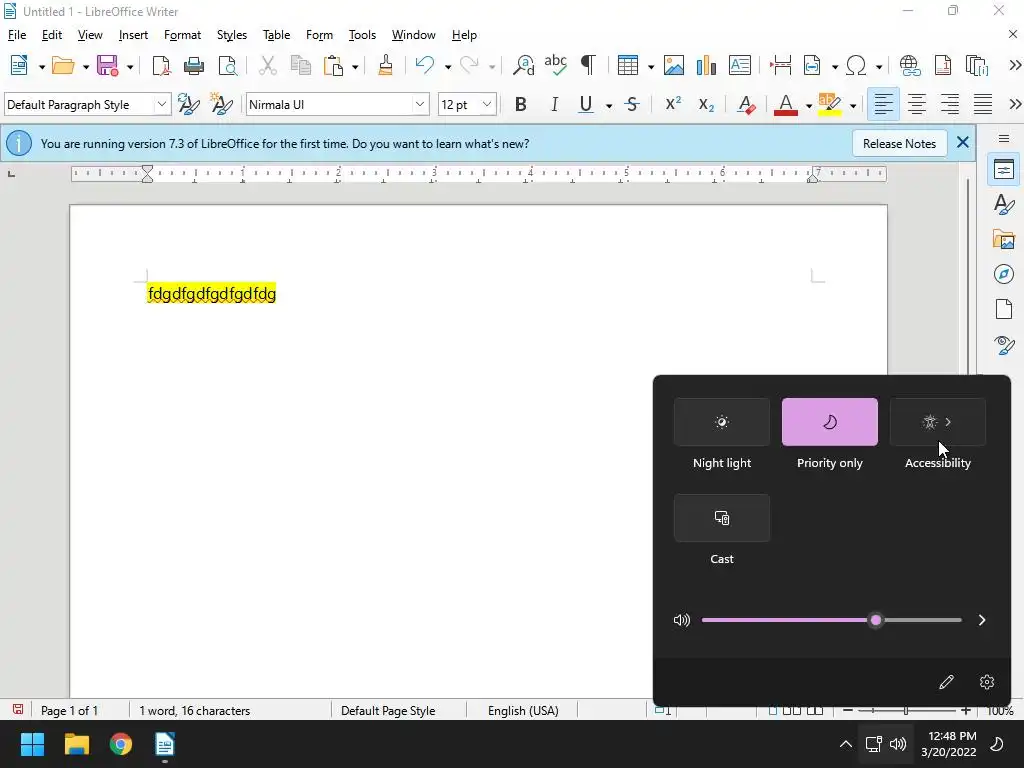Open the sidebar Page panel
This screenshot has width=1024, height=768.
click(1004, 309)
